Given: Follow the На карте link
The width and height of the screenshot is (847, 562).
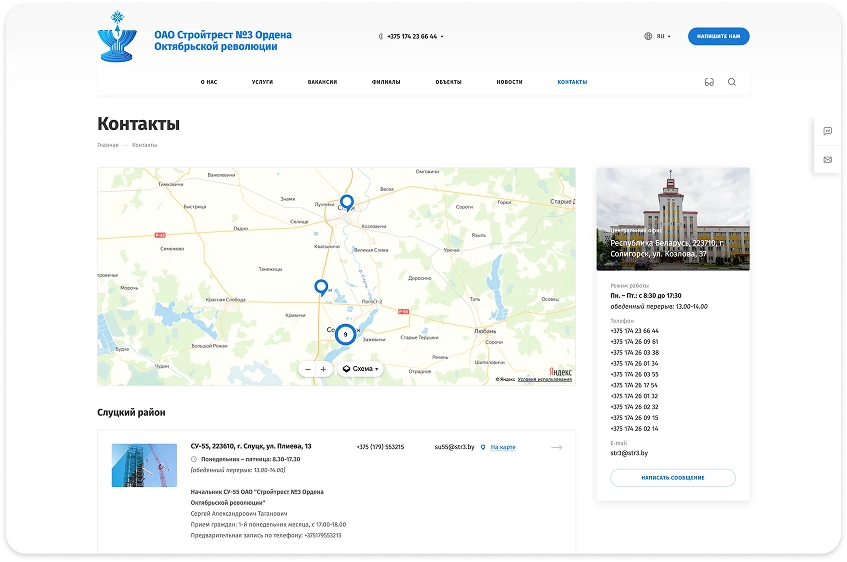Looking at the screenshot, I should pyautogui.click(x=503, y=447).
